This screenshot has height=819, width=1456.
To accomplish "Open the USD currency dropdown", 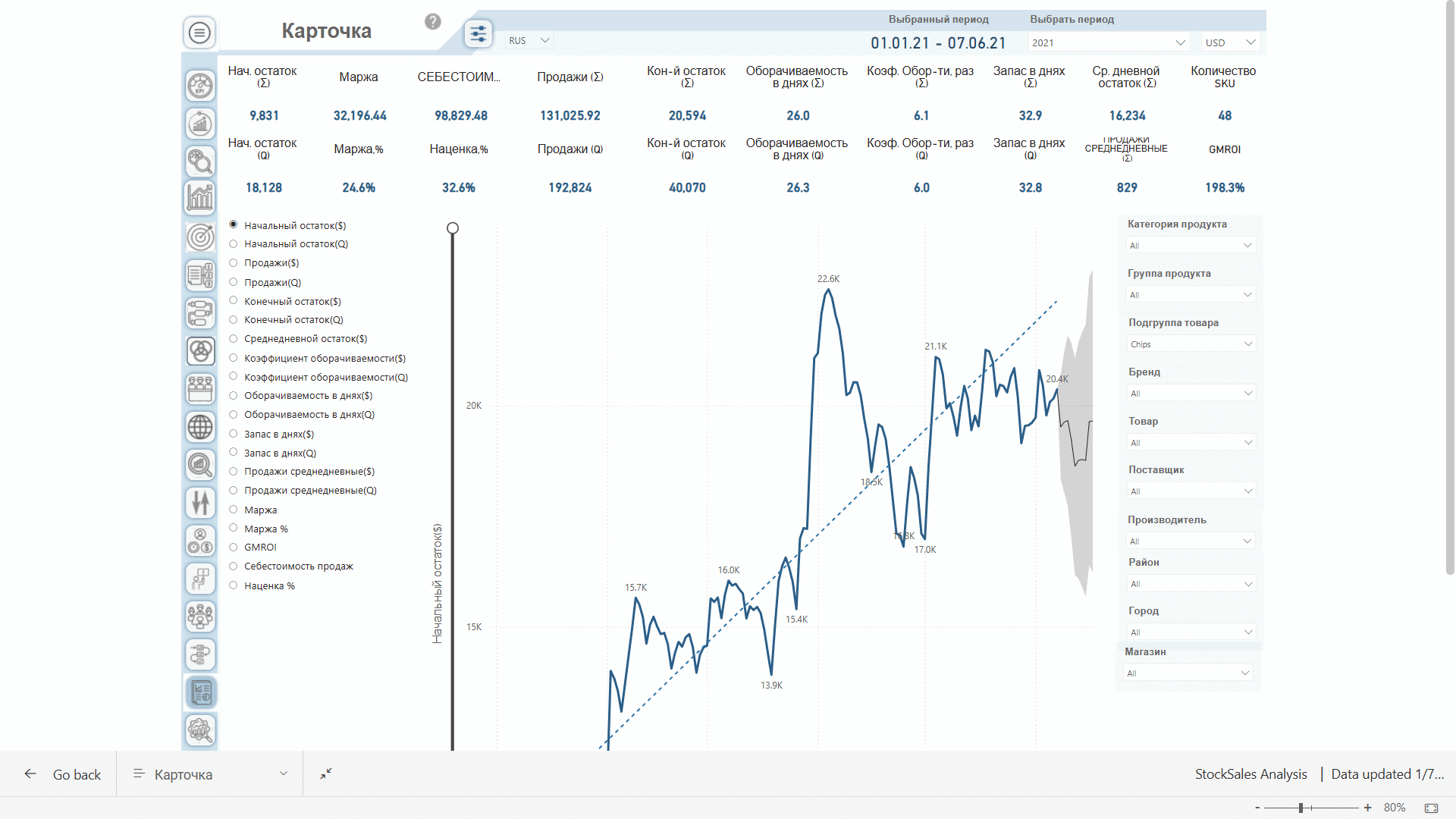I will coord(1230,42).
